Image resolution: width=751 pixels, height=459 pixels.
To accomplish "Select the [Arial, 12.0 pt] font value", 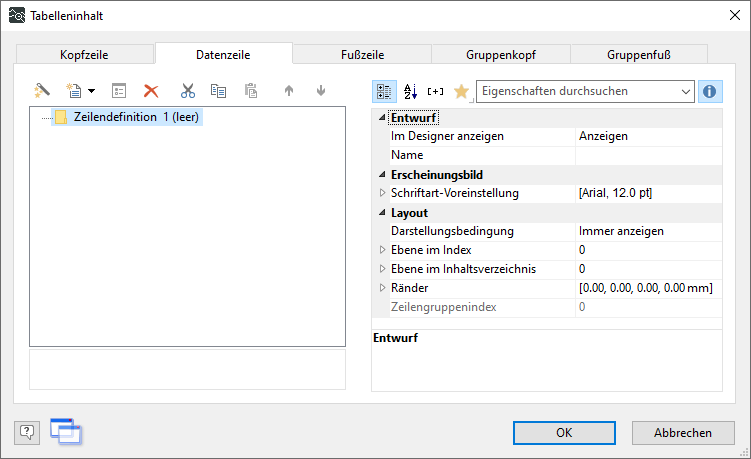I will click(x=649, y=193).
